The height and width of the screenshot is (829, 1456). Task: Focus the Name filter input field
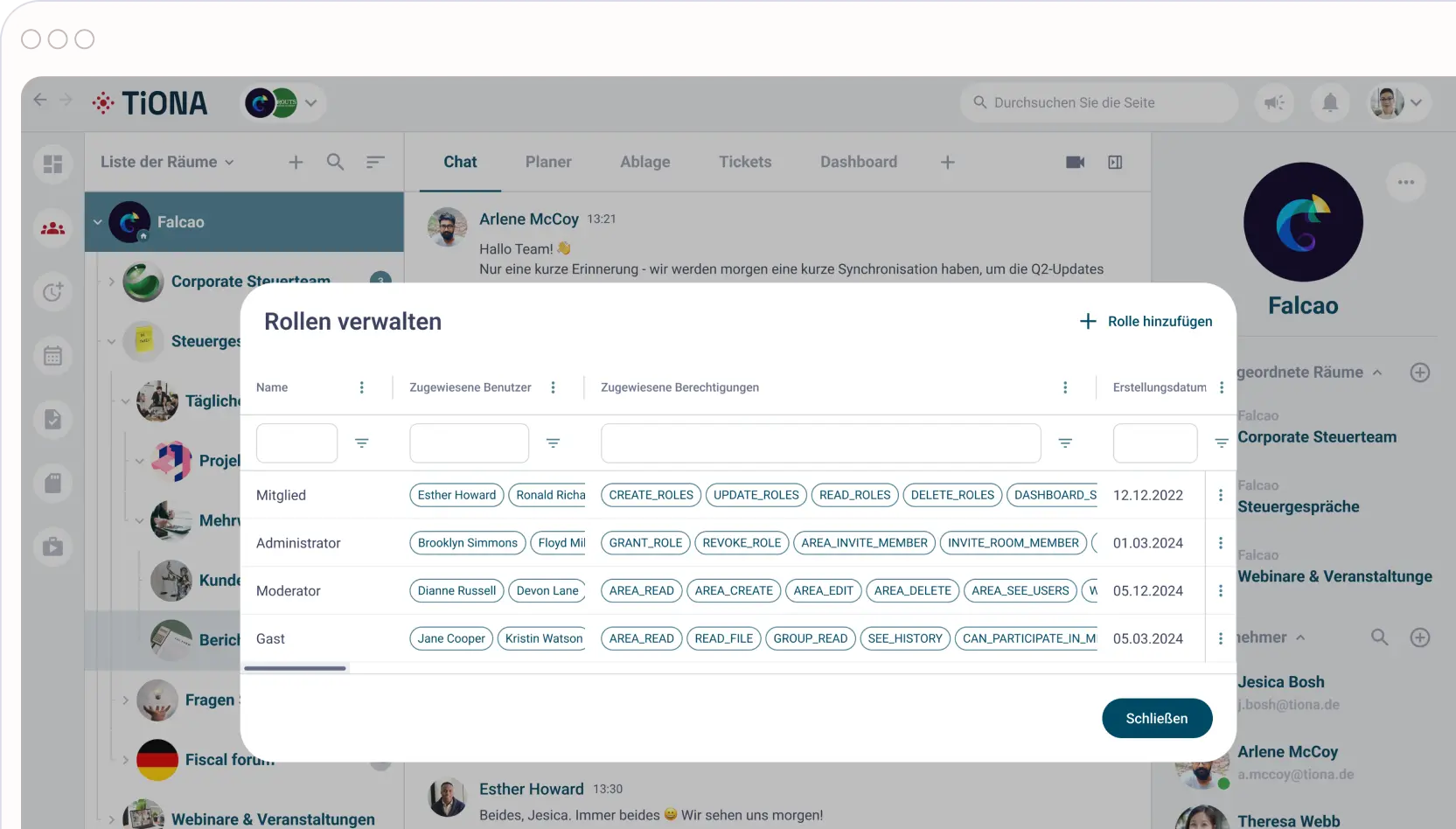pyautogui.click(x=296, y=443)
